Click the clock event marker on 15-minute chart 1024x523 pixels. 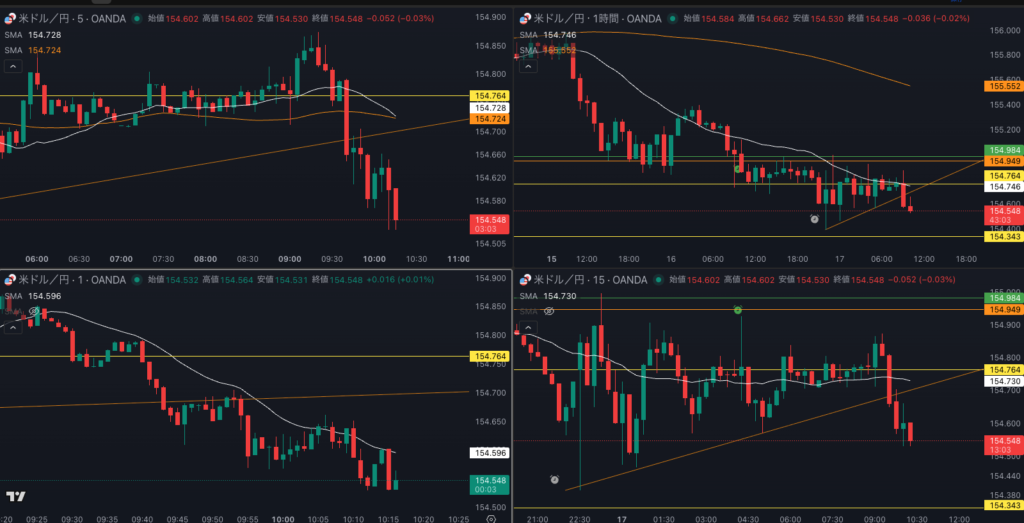click(554, 480)
